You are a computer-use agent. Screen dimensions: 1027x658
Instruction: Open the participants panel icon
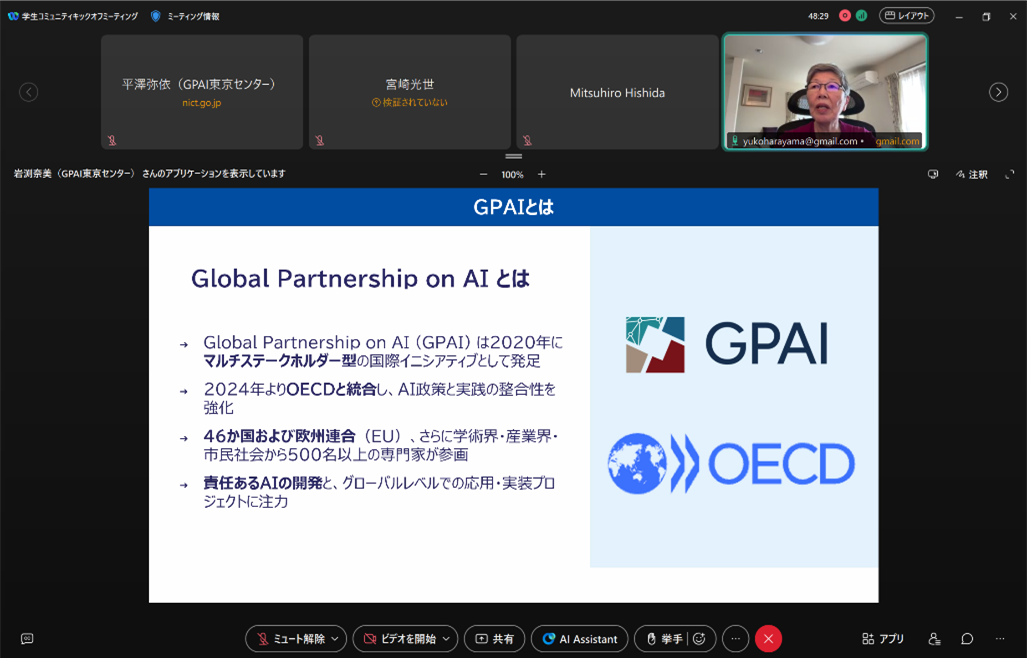(x=935, y=638)
